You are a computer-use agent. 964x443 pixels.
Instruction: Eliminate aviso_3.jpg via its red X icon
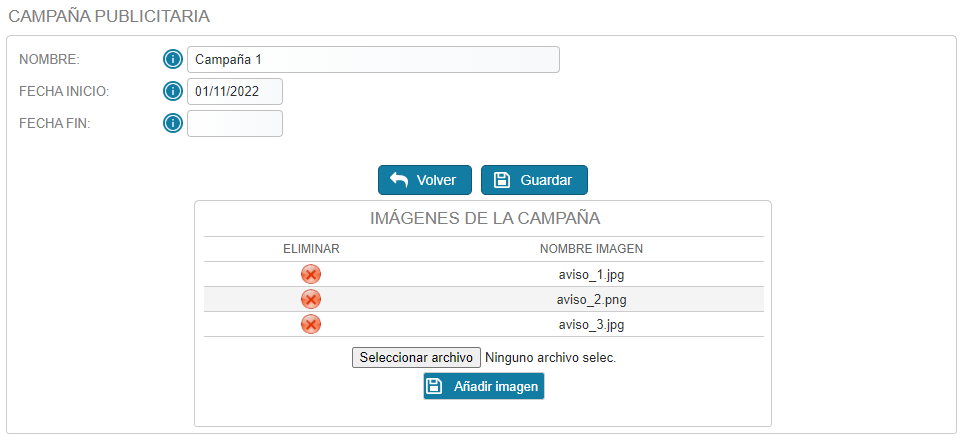[311, 324]
